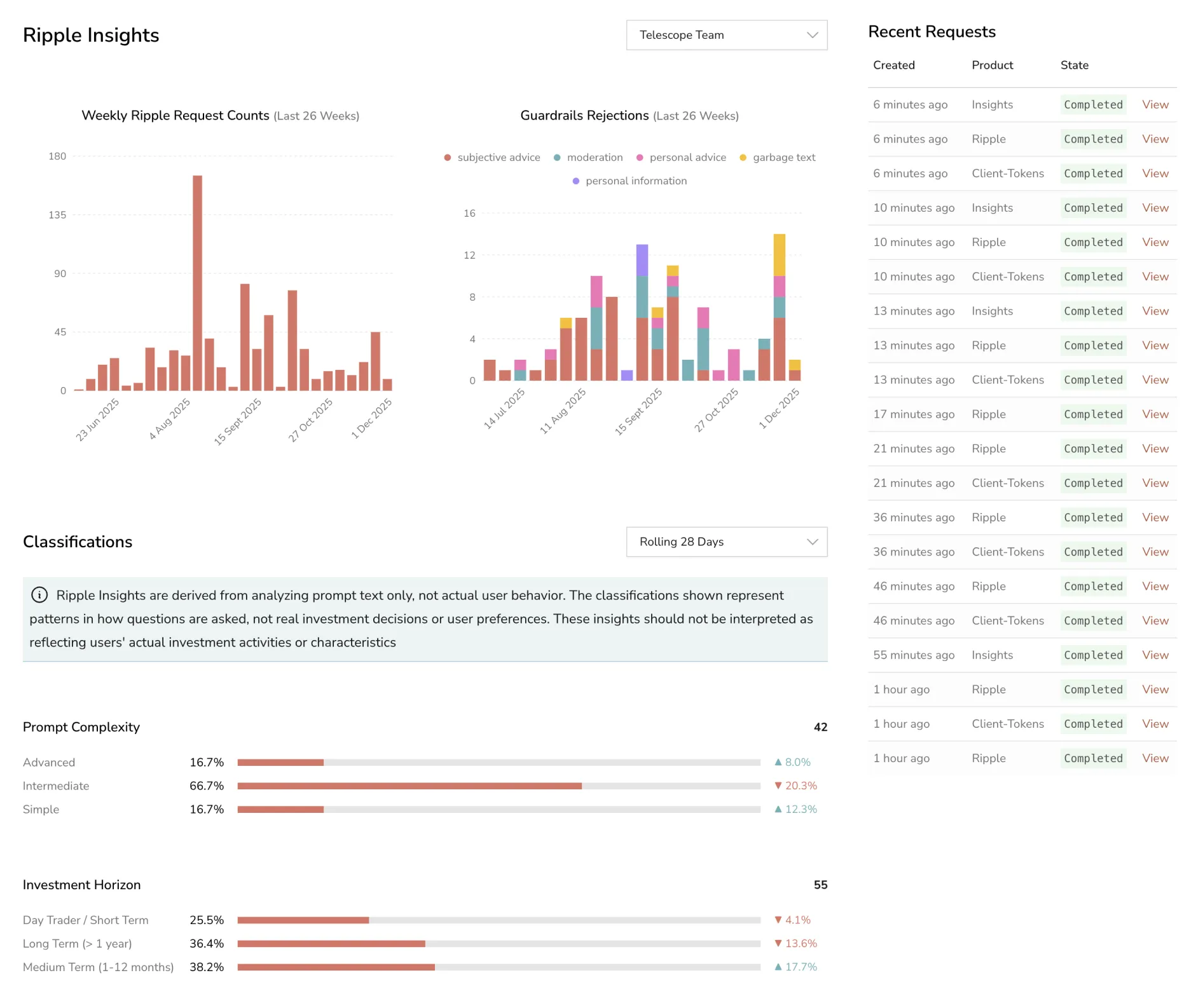The height and width of the screenshot is (1008, 1203).
Task: Sort by the Product column header
Action: (992, 65)
